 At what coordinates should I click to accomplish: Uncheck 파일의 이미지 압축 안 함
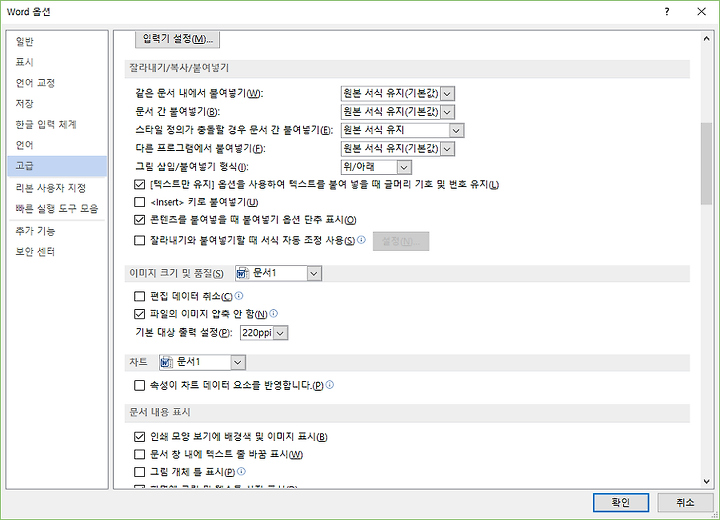[139, 314]
